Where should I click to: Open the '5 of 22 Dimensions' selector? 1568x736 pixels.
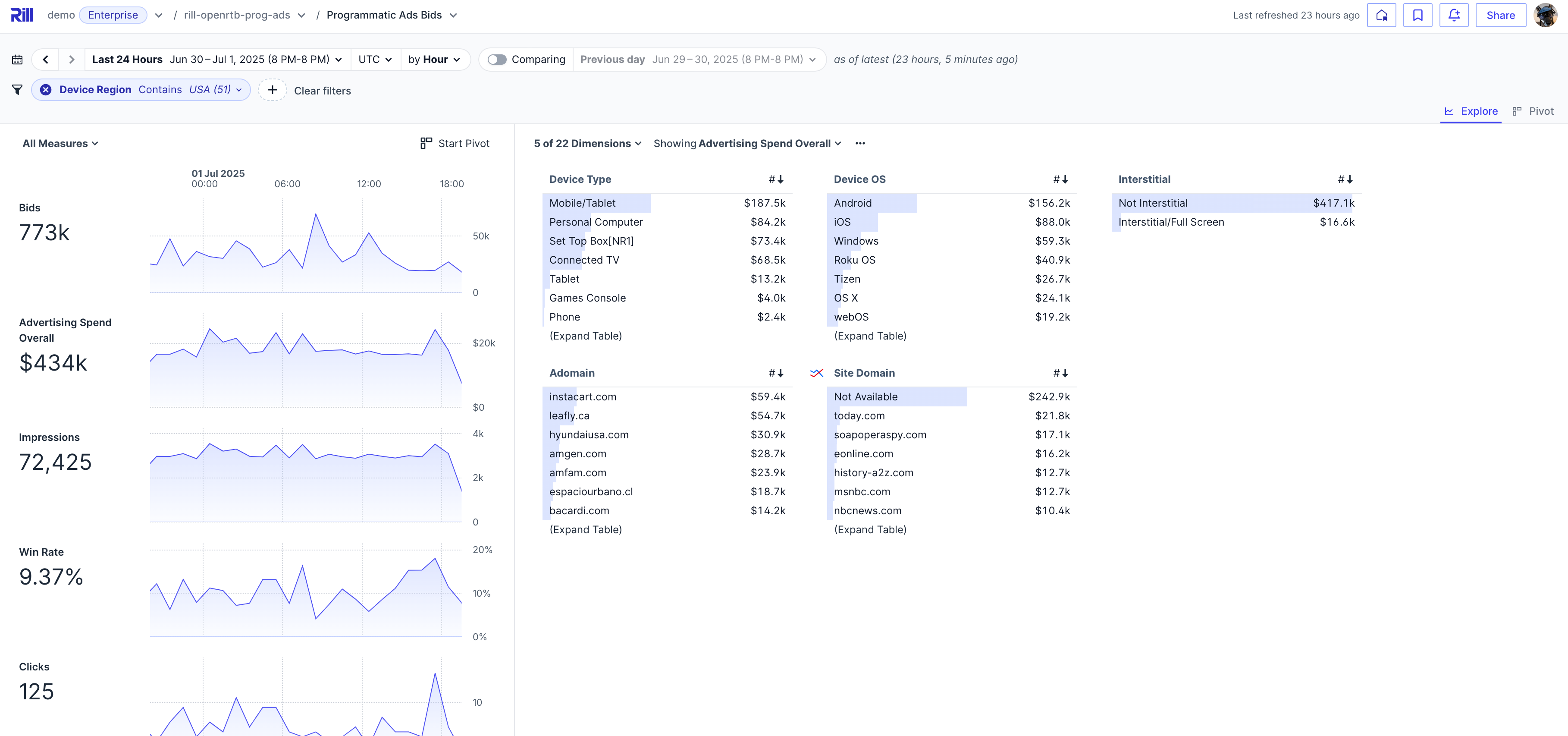587,143
